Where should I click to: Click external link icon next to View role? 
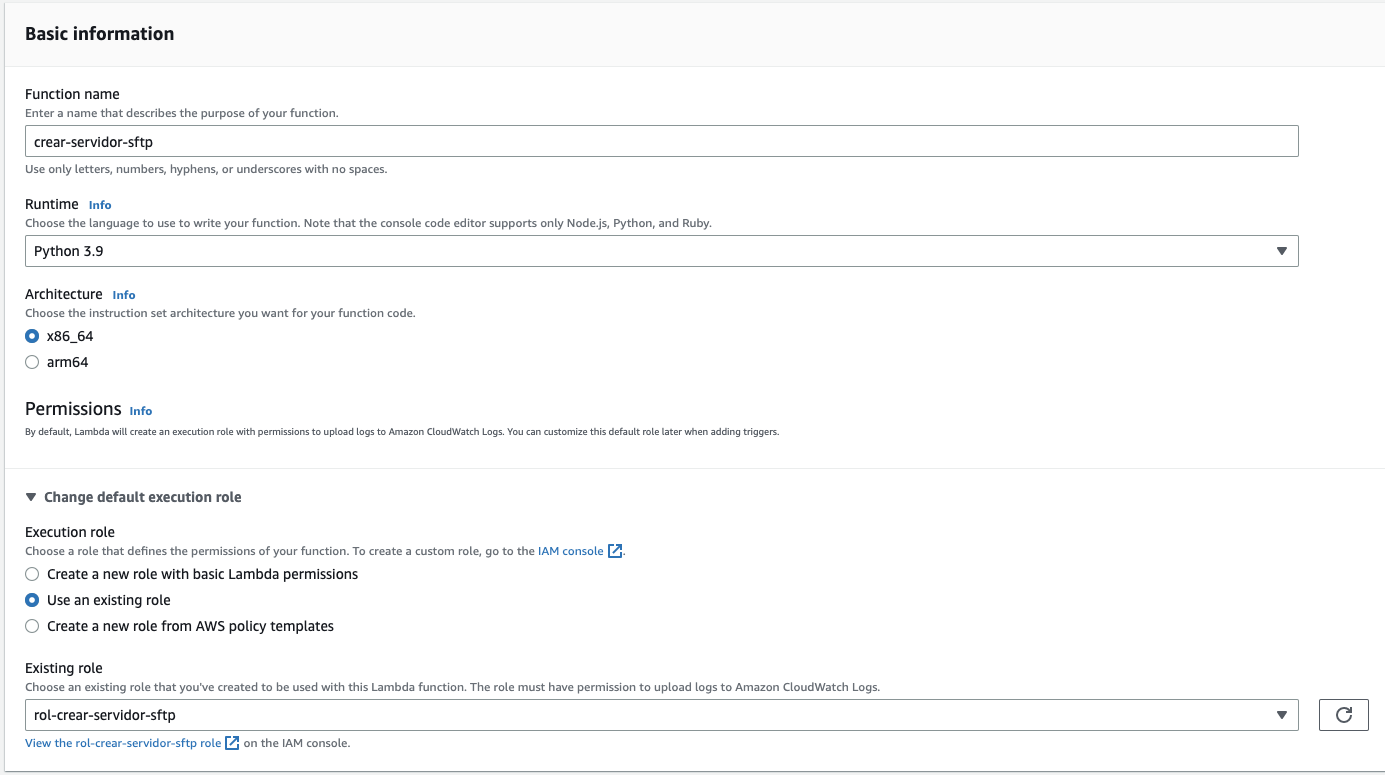click(x=232, y=743)
